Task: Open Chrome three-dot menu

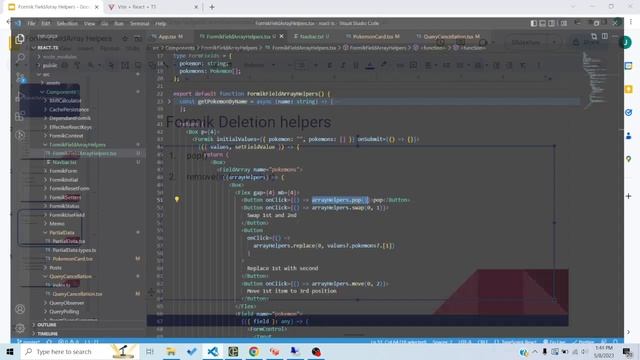Action: (631, 21)
